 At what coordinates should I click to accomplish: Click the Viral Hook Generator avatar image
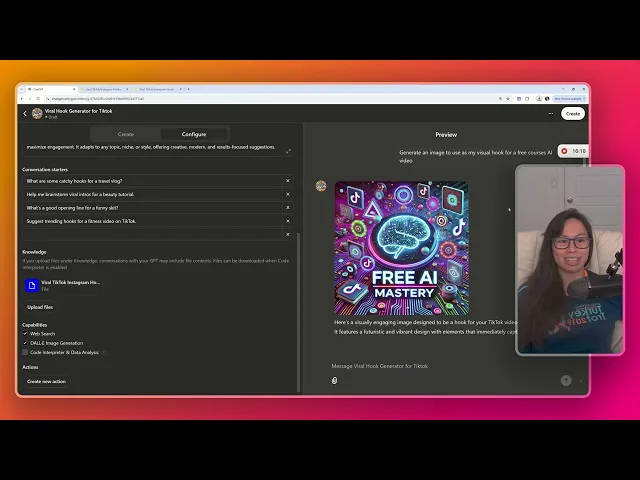coord(37,113)
